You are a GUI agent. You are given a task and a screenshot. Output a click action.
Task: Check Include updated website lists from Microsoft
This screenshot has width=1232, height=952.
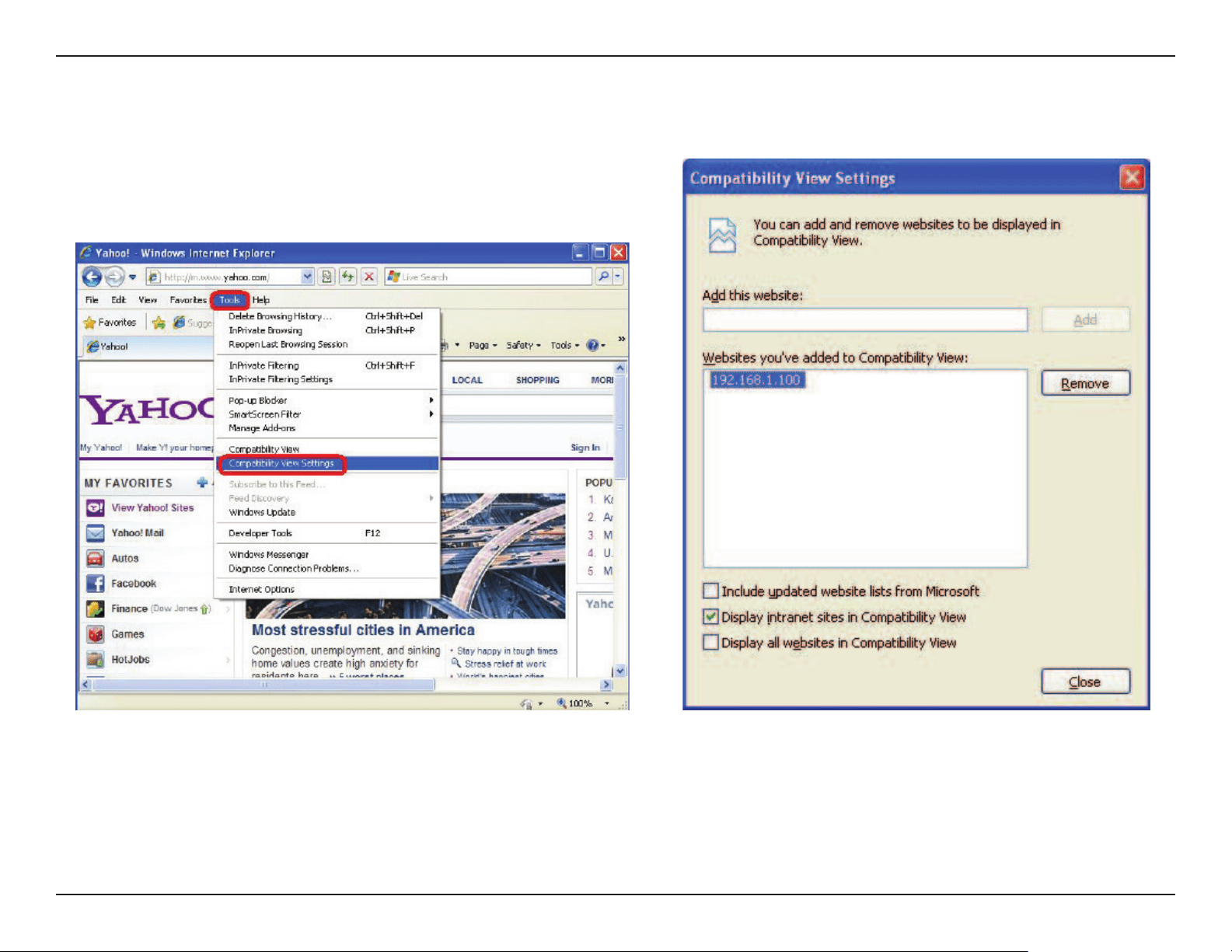pos(710,591)
